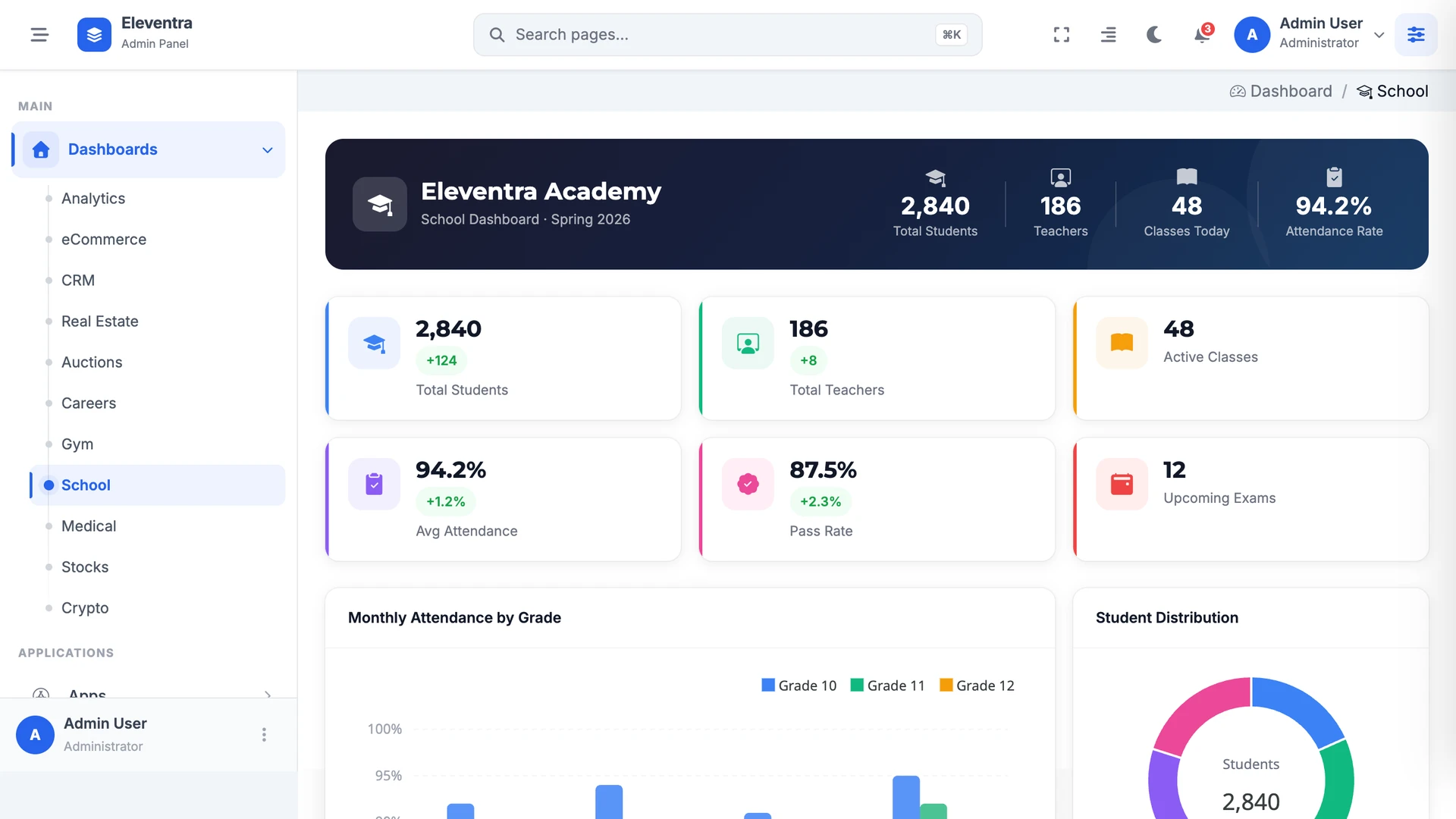Click the Student Distribution title

click(x=1166, y=618)
